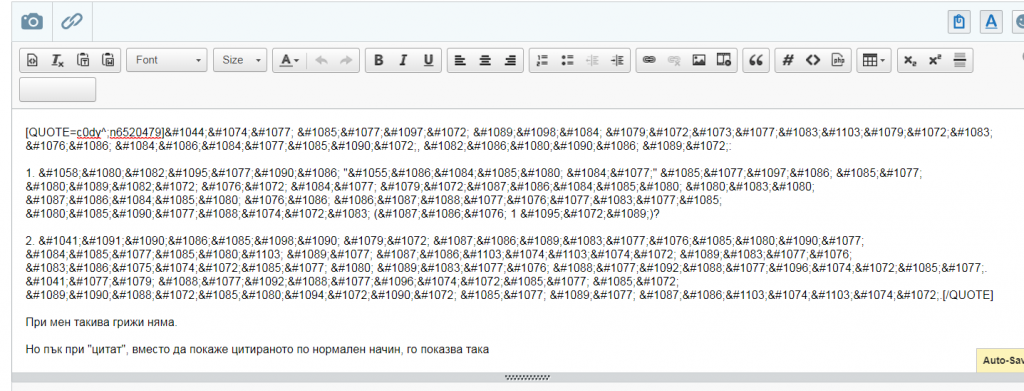Click the blank button below toolbar
Screen dimensions: 1024x391
57,89
